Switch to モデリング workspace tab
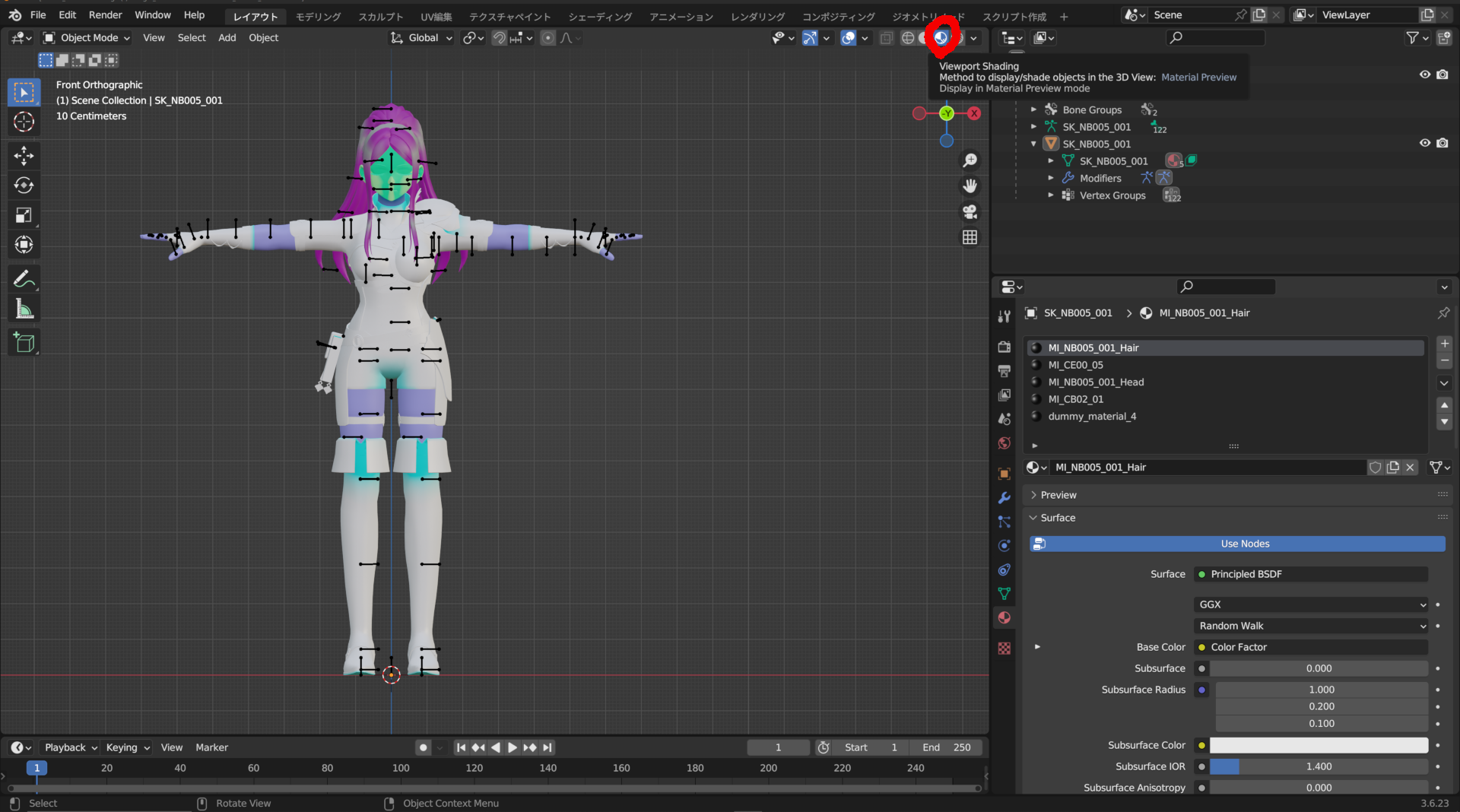This screenshot has width=1460, height=812. click(x=318, y=17)
